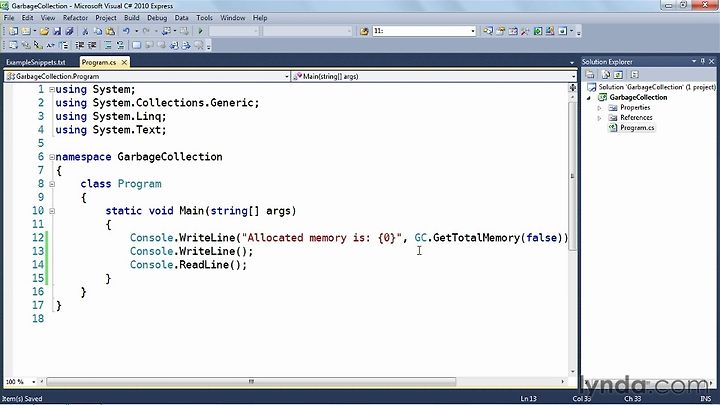Toggle a bookmark on the current line
Viewport: 720px width, 405px height.
tap(136, 45)
